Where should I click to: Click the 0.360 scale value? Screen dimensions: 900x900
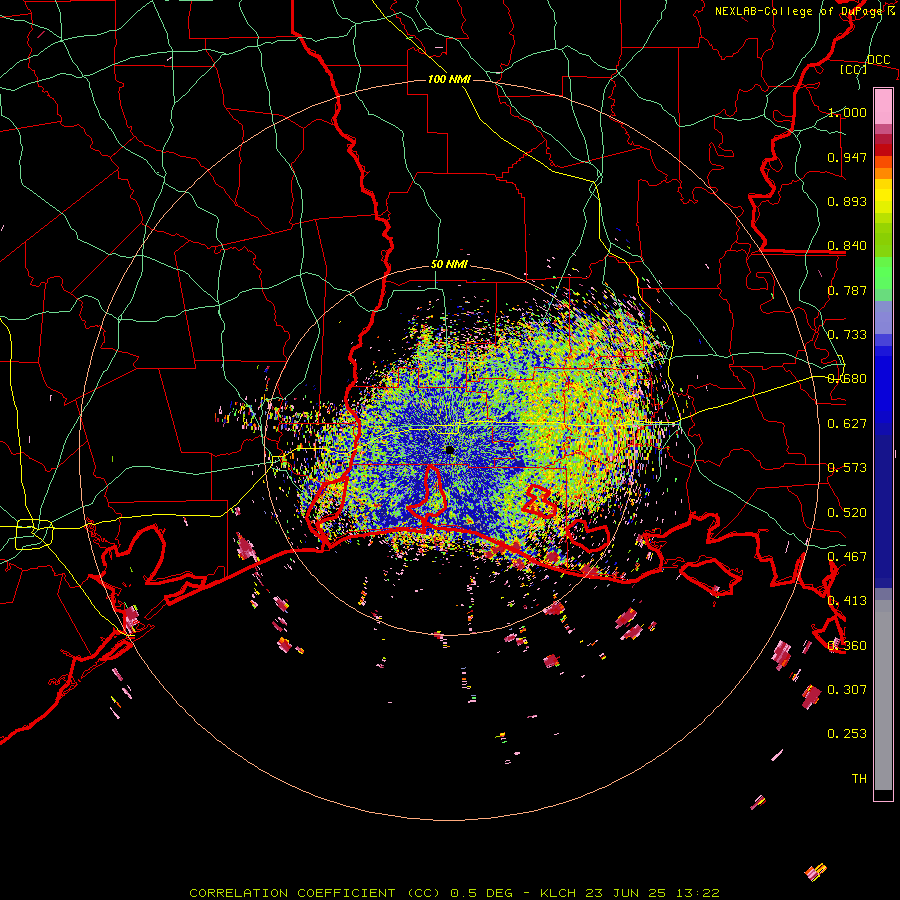click(847, 646)
